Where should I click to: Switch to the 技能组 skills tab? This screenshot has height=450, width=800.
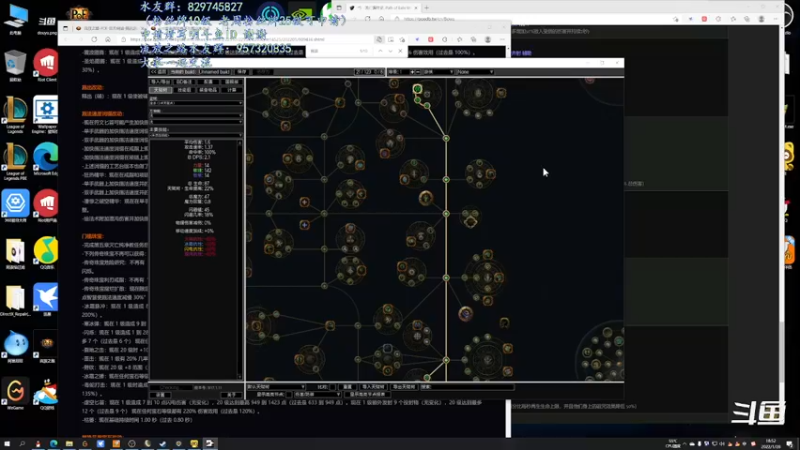click(x=184, y=90)
